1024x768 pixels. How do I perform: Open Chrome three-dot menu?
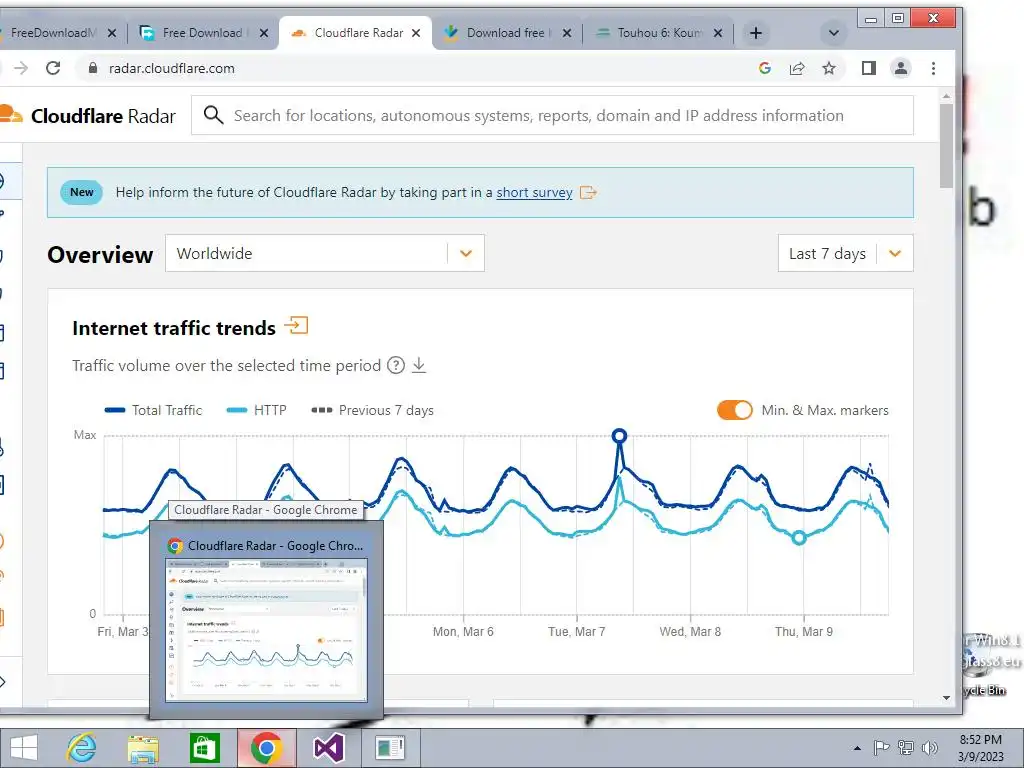point(933,68)
